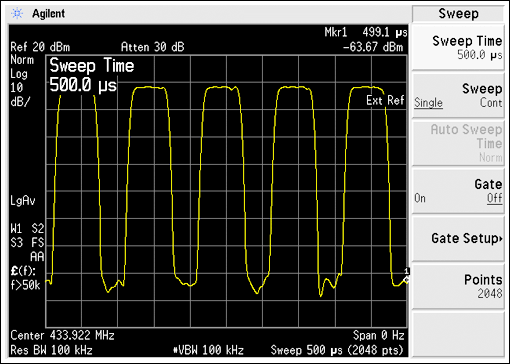Click the 'Ref 20 dBm' label
The image size is (510, 364).
click(x=40, y=47)
